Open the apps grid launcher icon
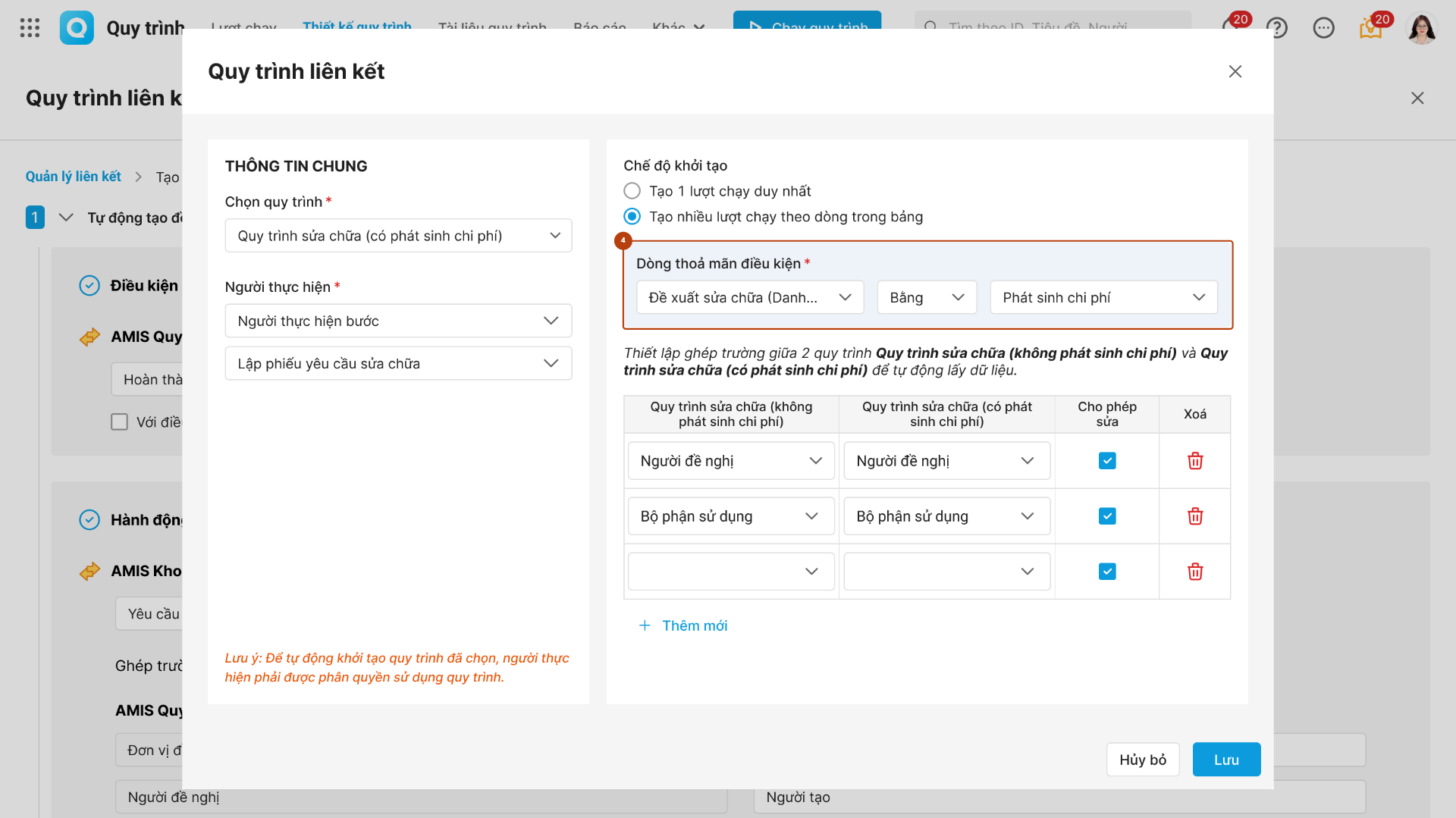The height and width of the screenshot is (818, 1456). (x=30, y=28)
